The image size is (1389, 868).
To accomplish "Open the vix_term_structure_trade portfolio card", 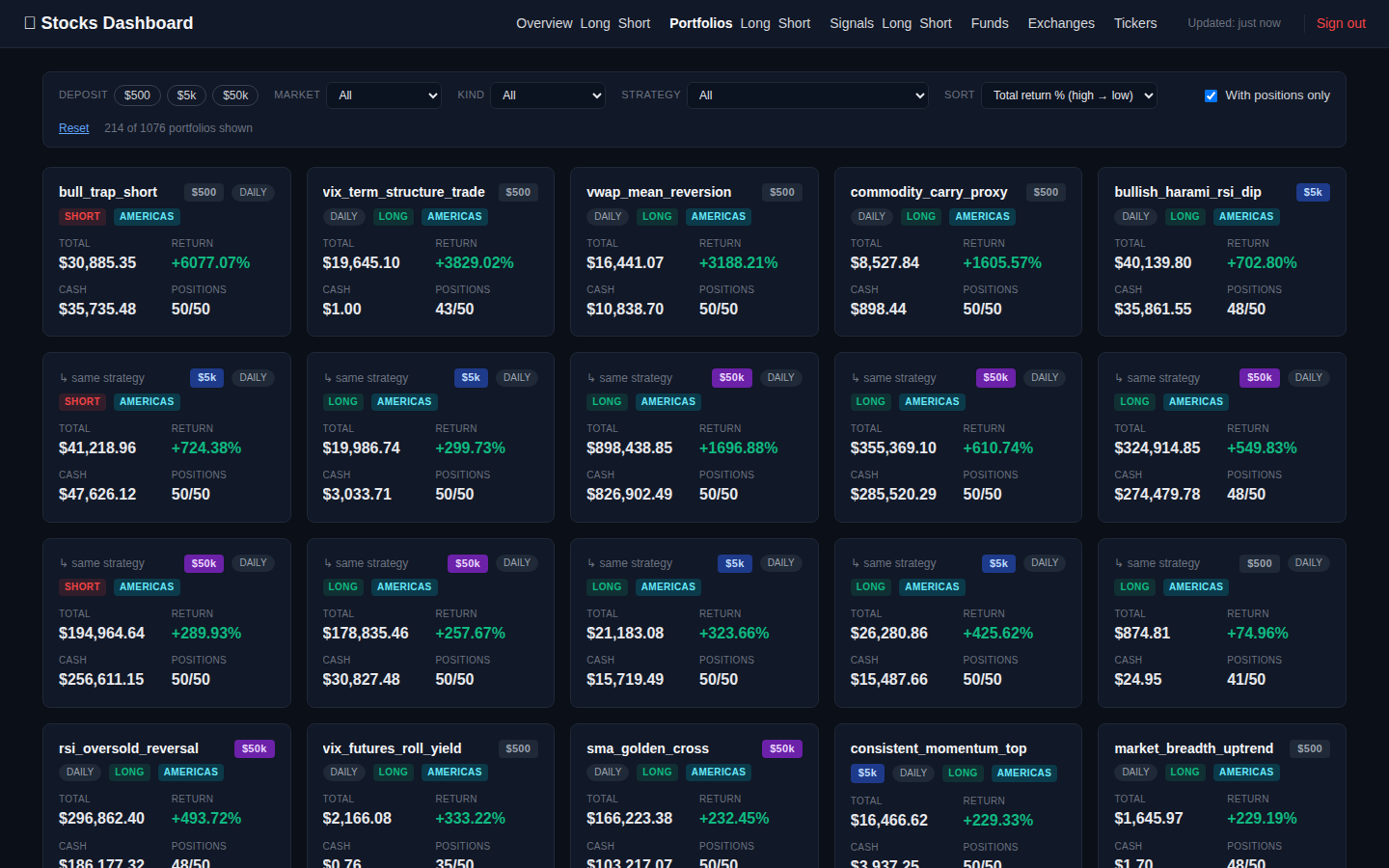I will tap(430, 252).
